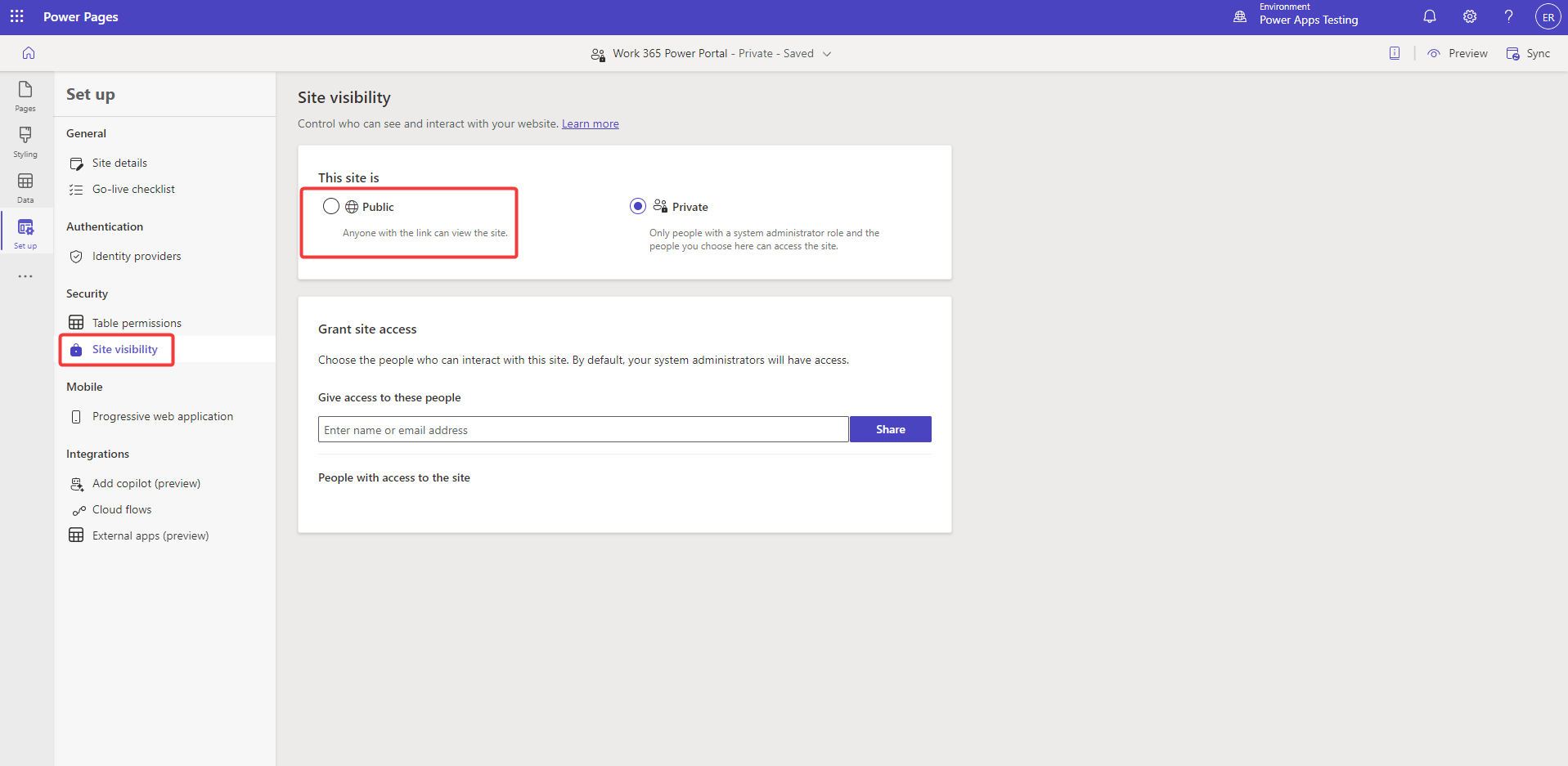1568x766 pixels.
Task: Click the Identity providers shield icon
Action: tap(76, 257)
